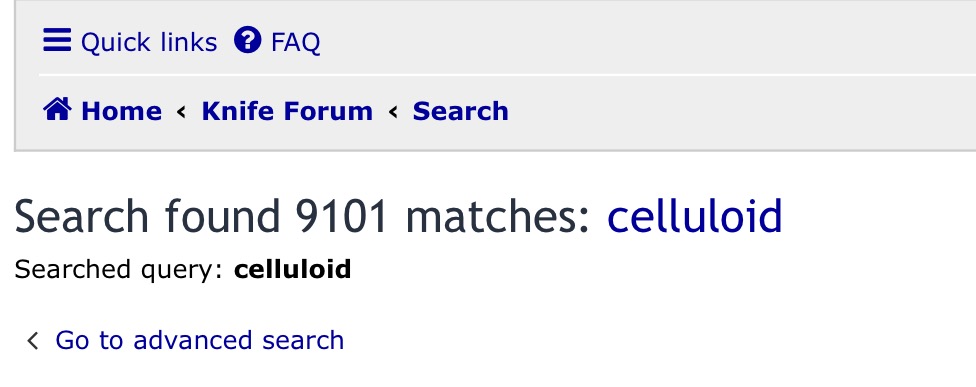Viewport: 976px width, 387px height.
Task: Click the empty navbar area right of FAQ
Action: (x=647, y=41)
